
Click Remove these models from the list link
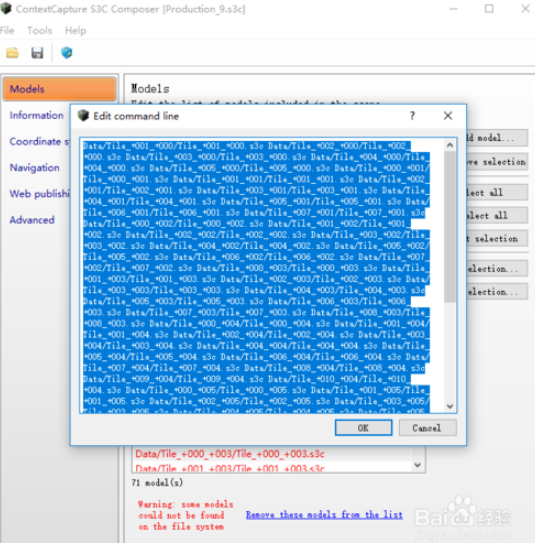click(324, 515)
